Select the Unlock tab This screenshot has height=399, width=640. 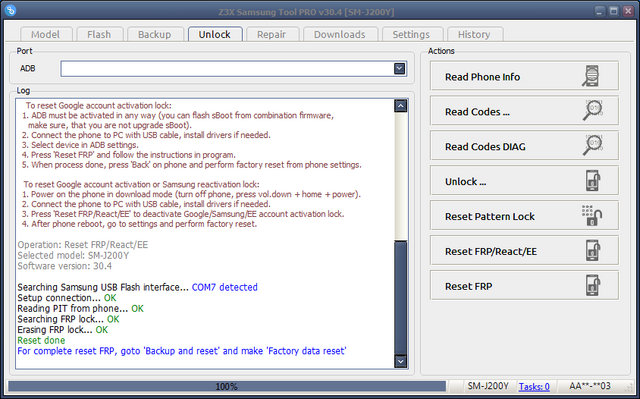pyautogui.click(x=215, y=34)
